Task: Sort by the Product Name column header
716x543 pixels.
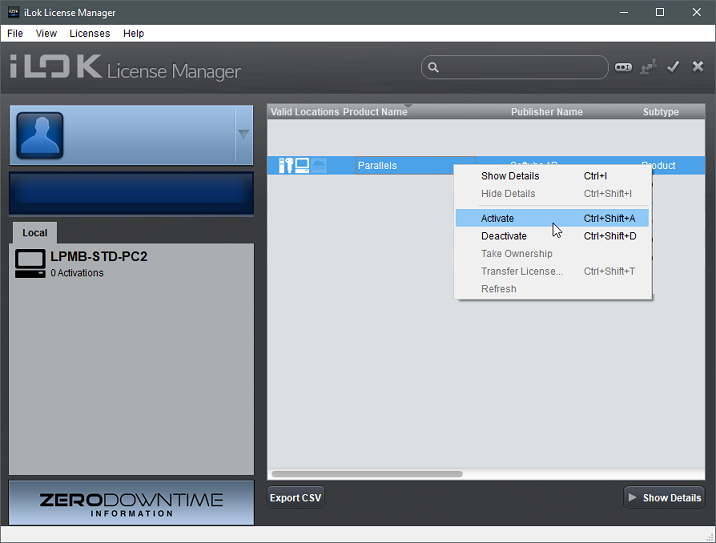Action: [x=375, y=112]
